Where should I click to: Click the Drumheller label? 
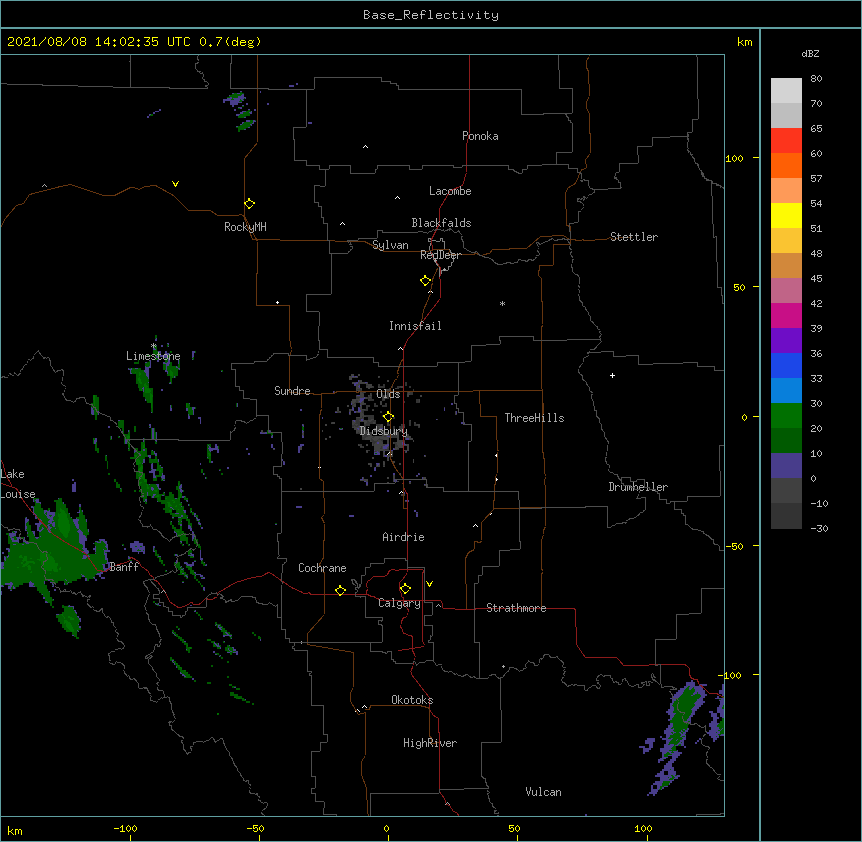tap(638, 487)
